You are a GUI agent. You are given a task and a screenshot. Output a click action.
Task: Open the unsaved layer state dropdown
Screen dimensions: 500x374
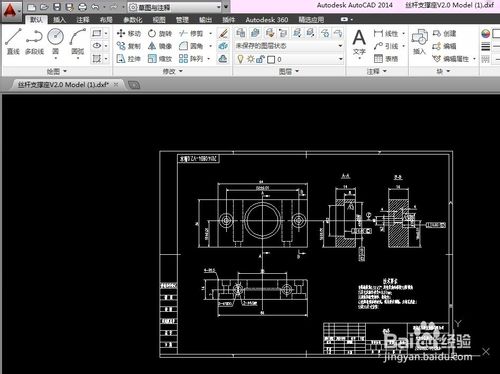click(289, 46)
